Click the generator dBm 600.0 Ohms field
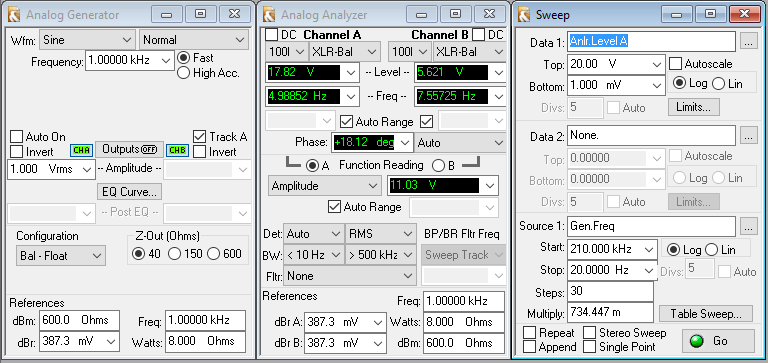Screen dimensions: 768x363 pyautogui.click(x=79, y=320)
